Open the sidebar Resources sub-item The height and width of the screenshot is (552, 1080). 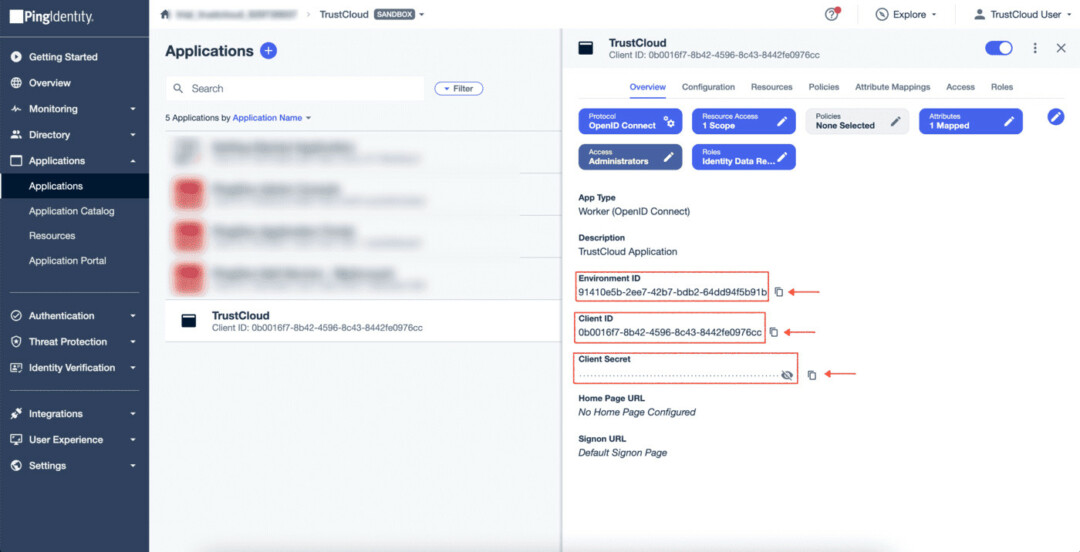pos(52,236)
